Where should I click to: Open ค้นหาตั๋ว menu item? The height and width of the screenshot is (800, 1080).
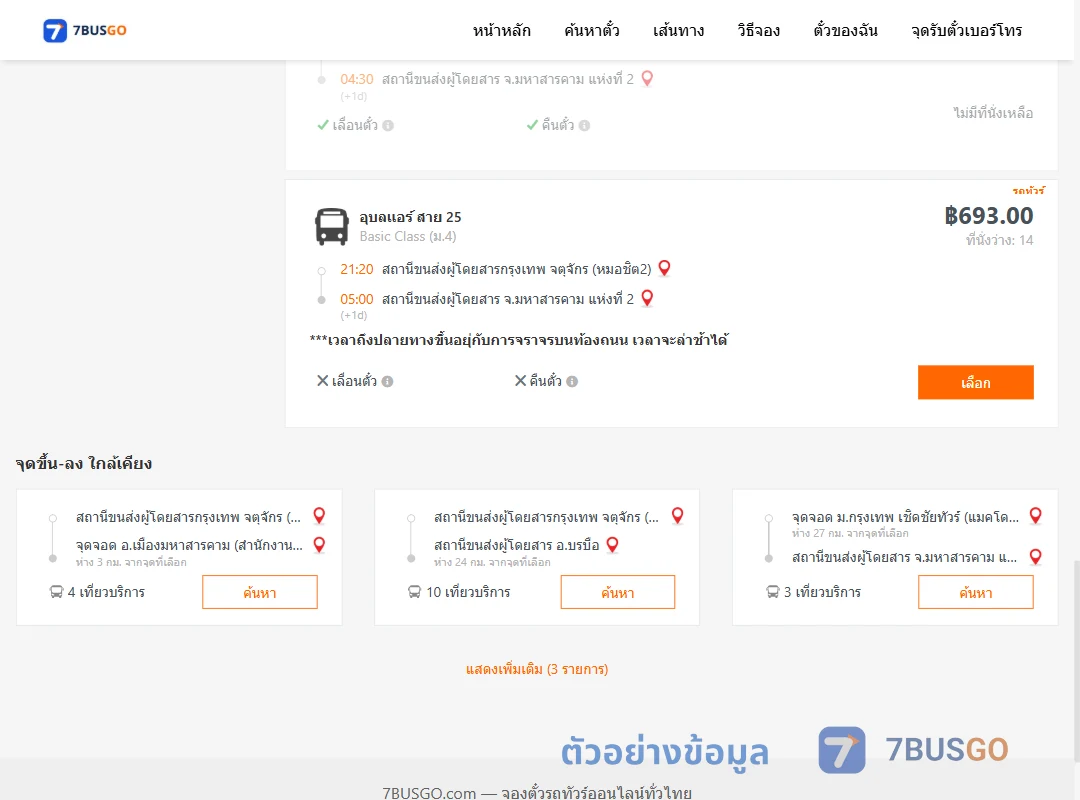tap(592, 30)
